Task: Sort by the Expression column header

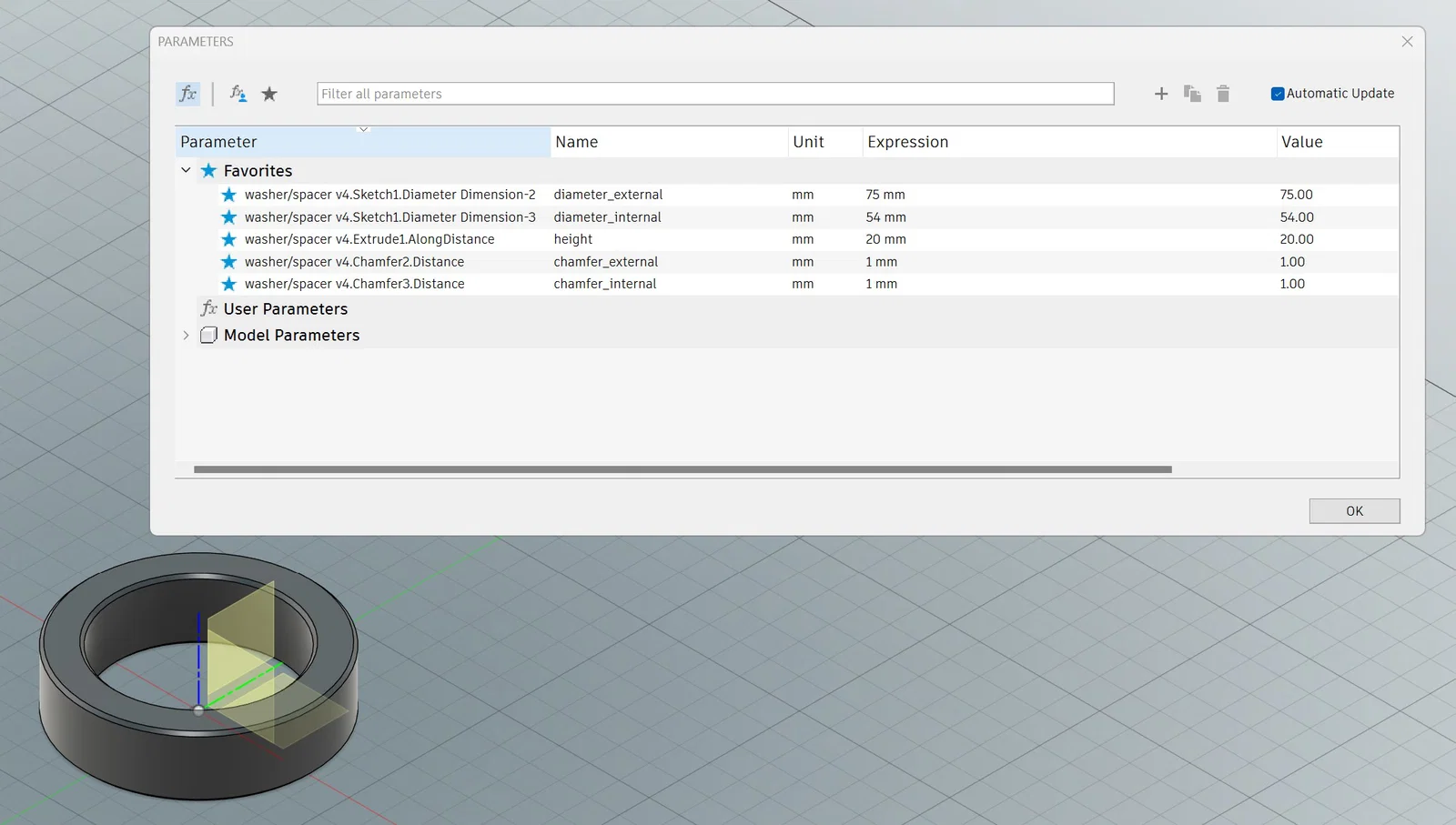Action: (x=1070, y=142)
